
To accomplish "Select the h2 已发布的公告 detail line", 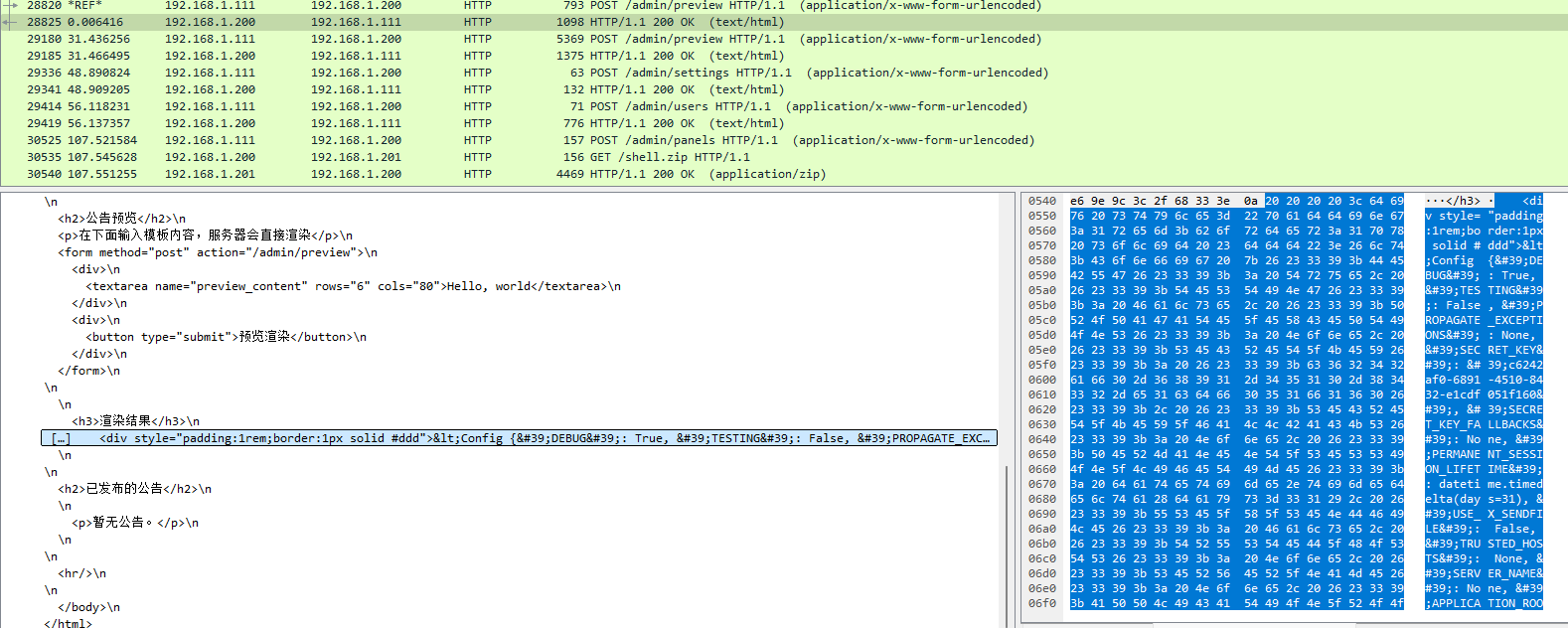I will [x=134, y=489].
